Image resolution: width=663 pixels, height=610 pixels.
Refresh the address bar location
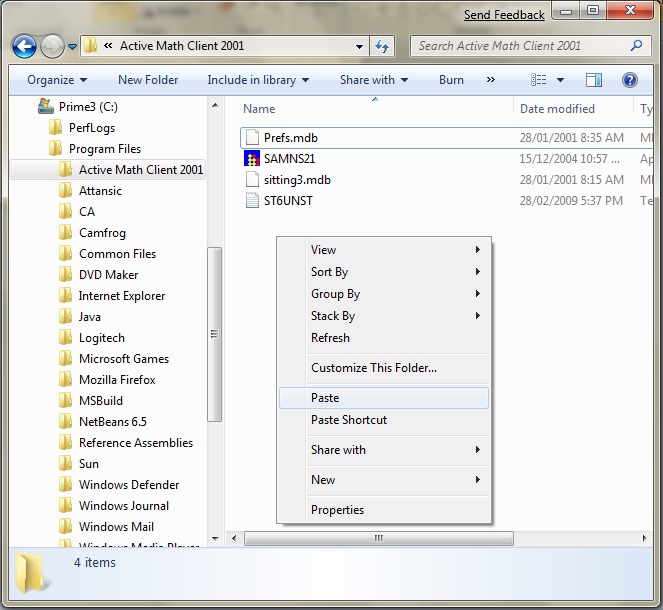click(x=382, y=46)
